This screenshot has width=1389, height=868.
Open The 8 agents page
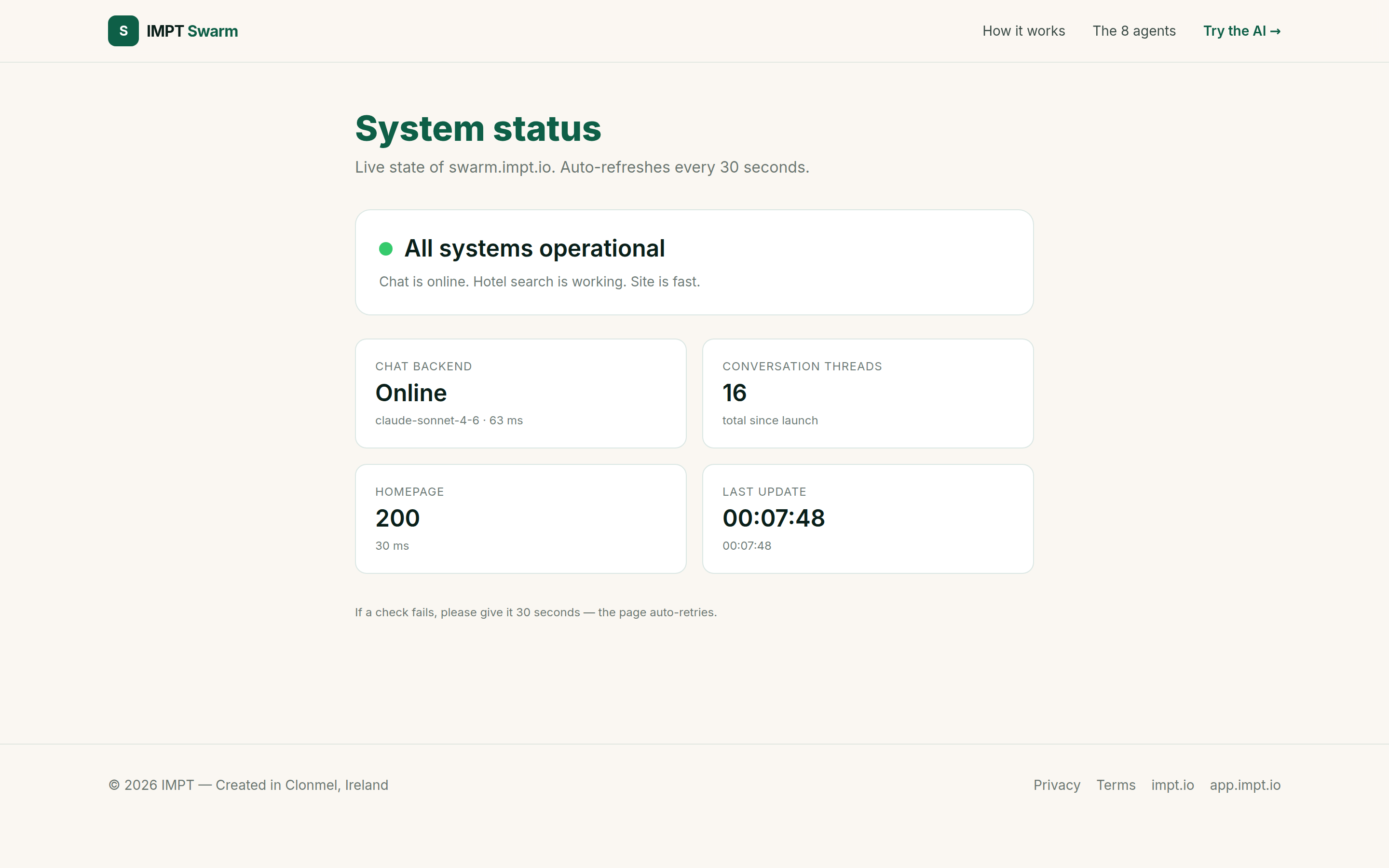[1133, 31]
